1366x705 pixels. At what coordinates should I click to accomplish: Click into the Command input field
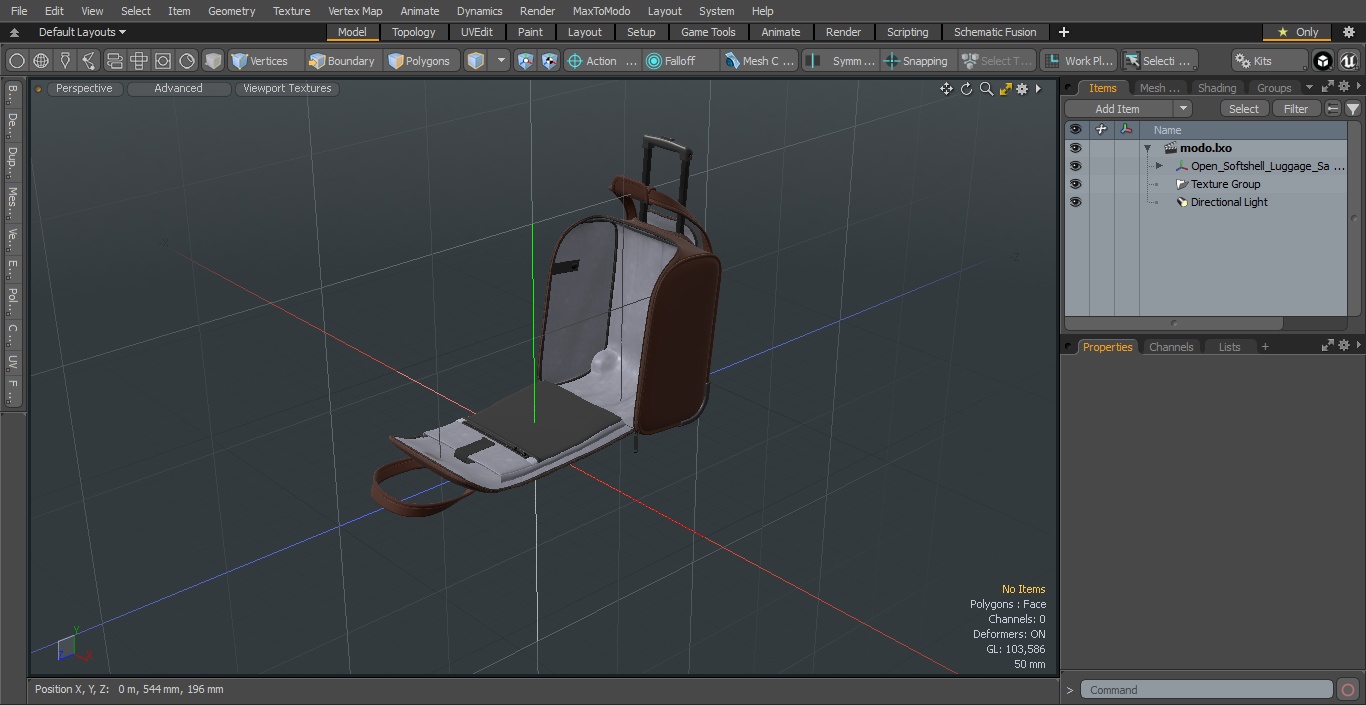[1207, 690]
